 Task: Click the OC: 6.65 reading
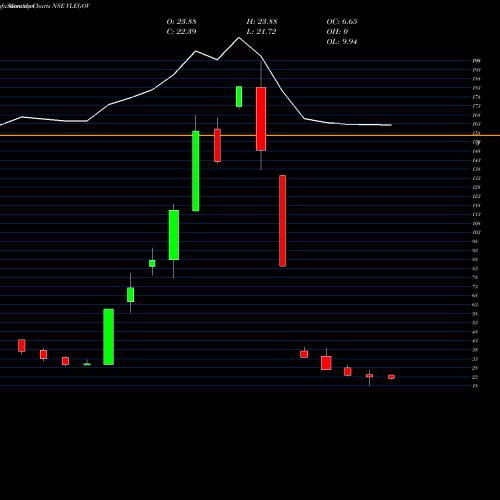pos(342,22)
